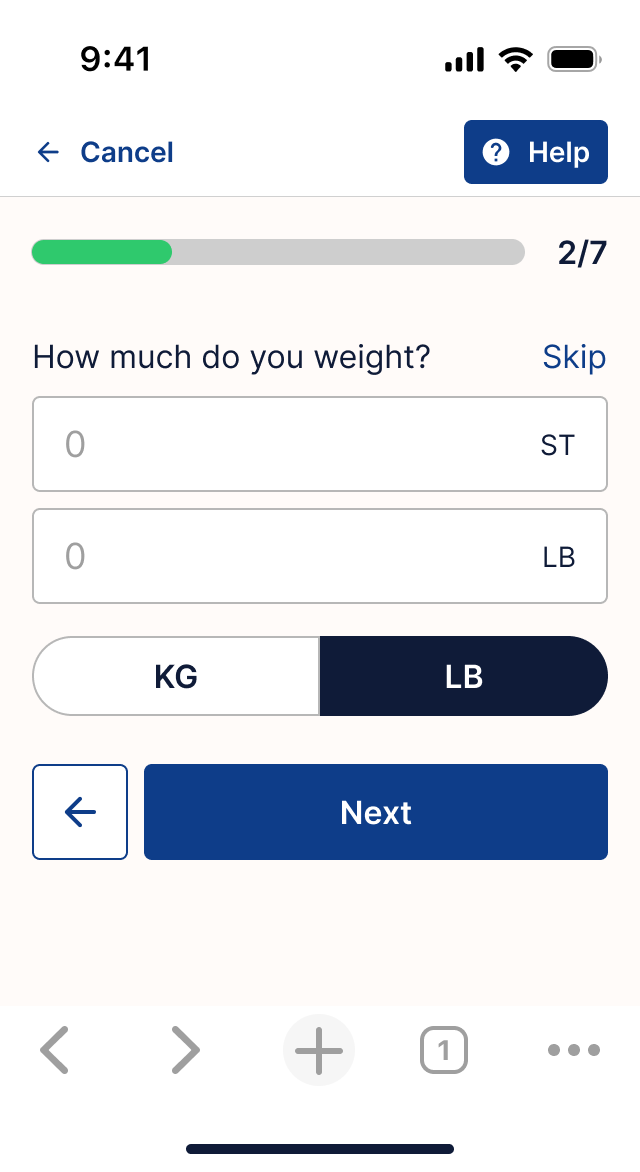Click the Next button
This screenshot has height=1172, width=640.
click(x=376, y=812)
